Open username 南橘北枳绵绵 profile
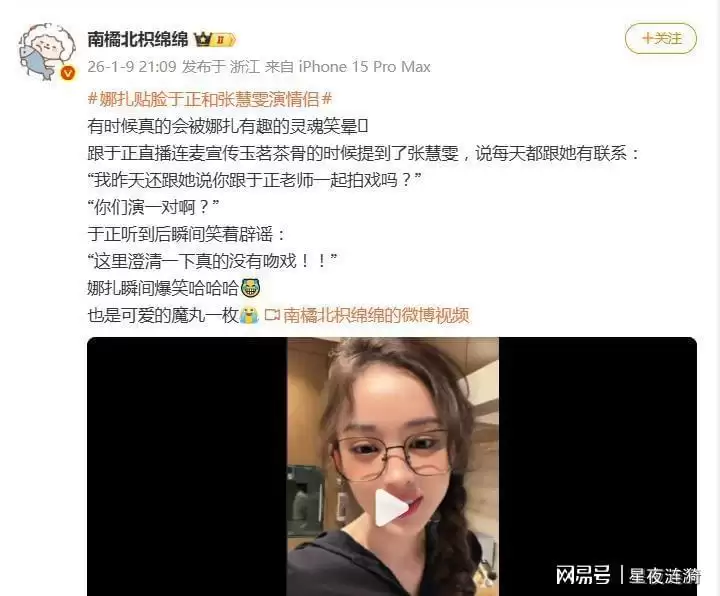 point(138,39)
